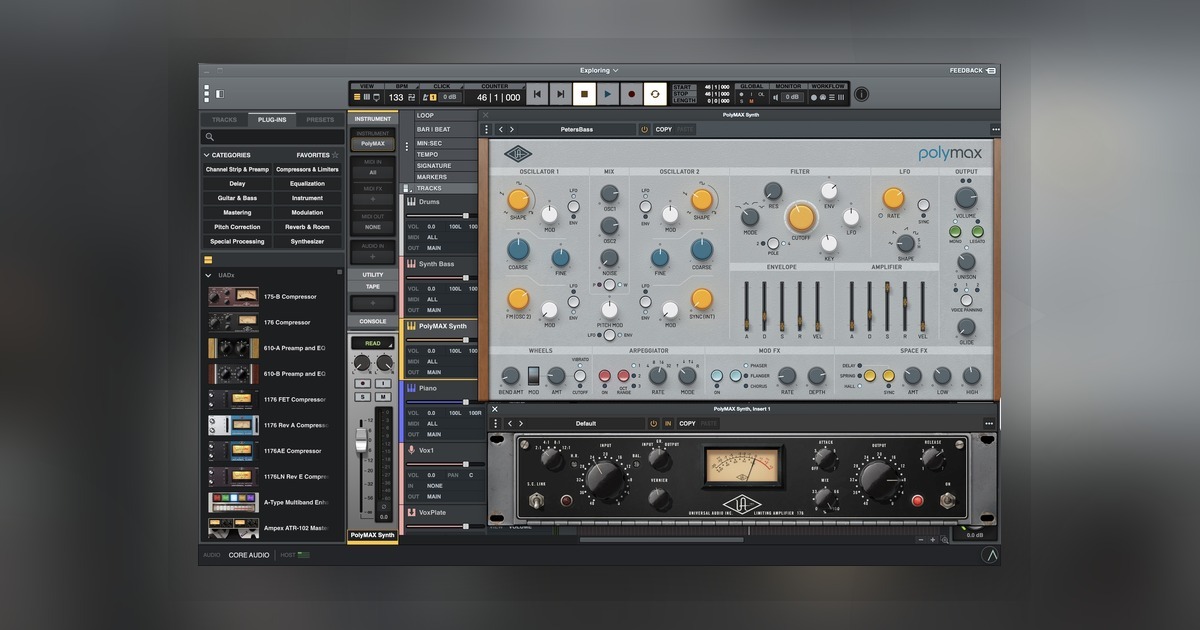Go to previous PolyMAX preset arrow
Image resolution: width=1200 pixels, height=630 pixels.
point(502,130)
